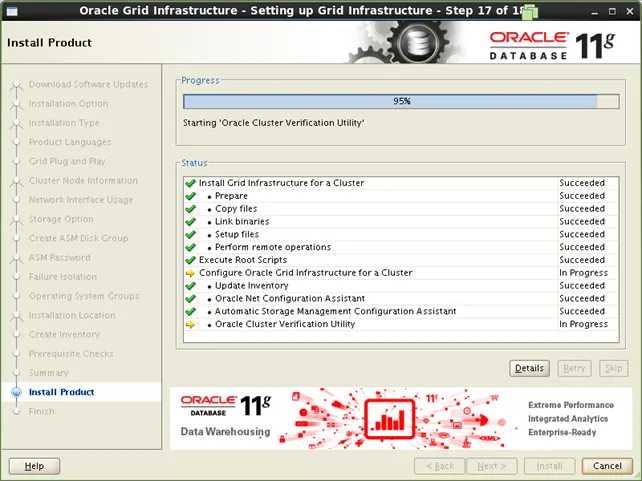Click the check icon for Execute Root Scripts
642x481 pixels.
coord(190,260)
